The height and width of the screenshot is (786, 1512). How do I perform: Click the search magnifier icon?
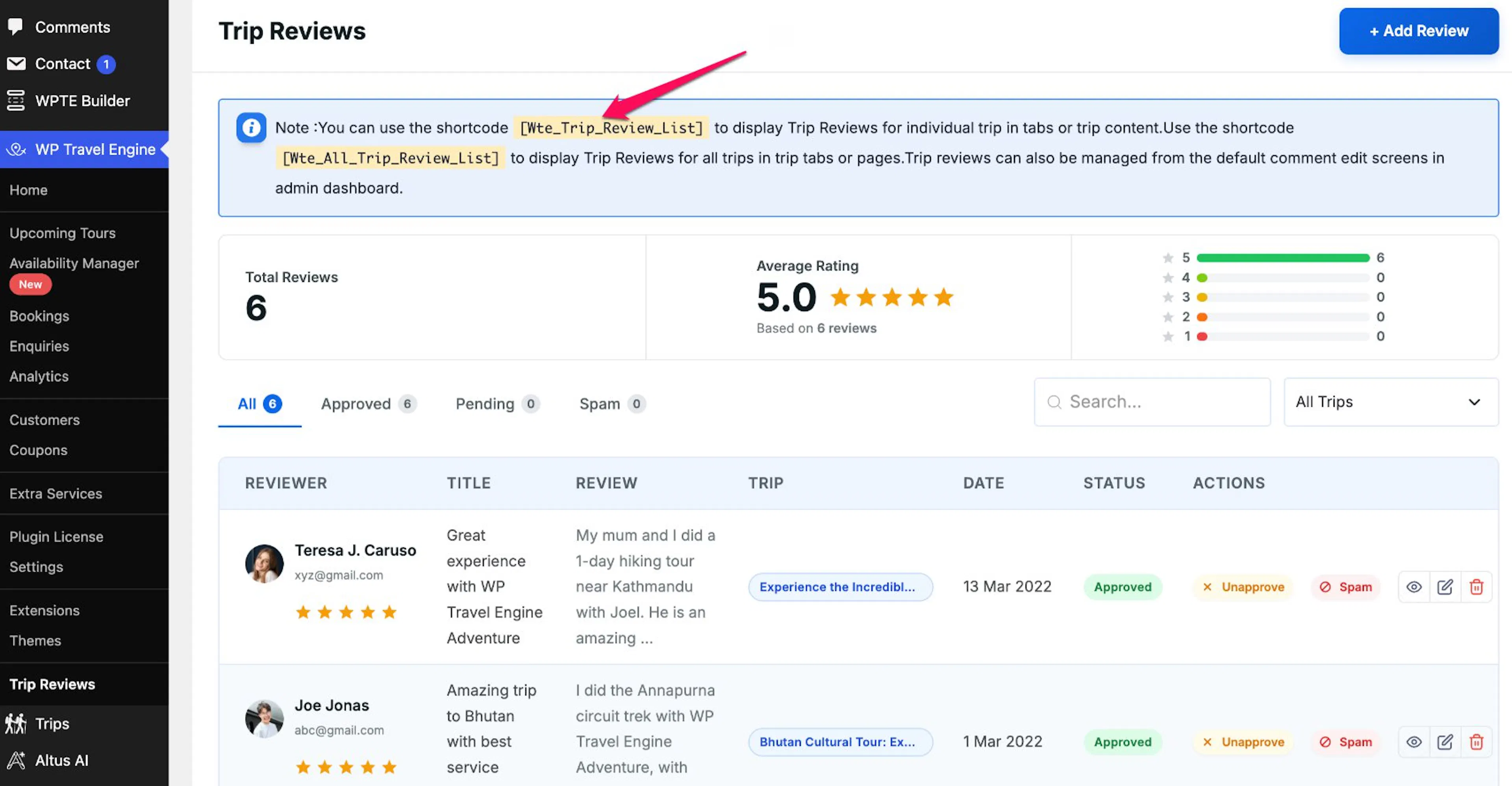point(1054,402)
